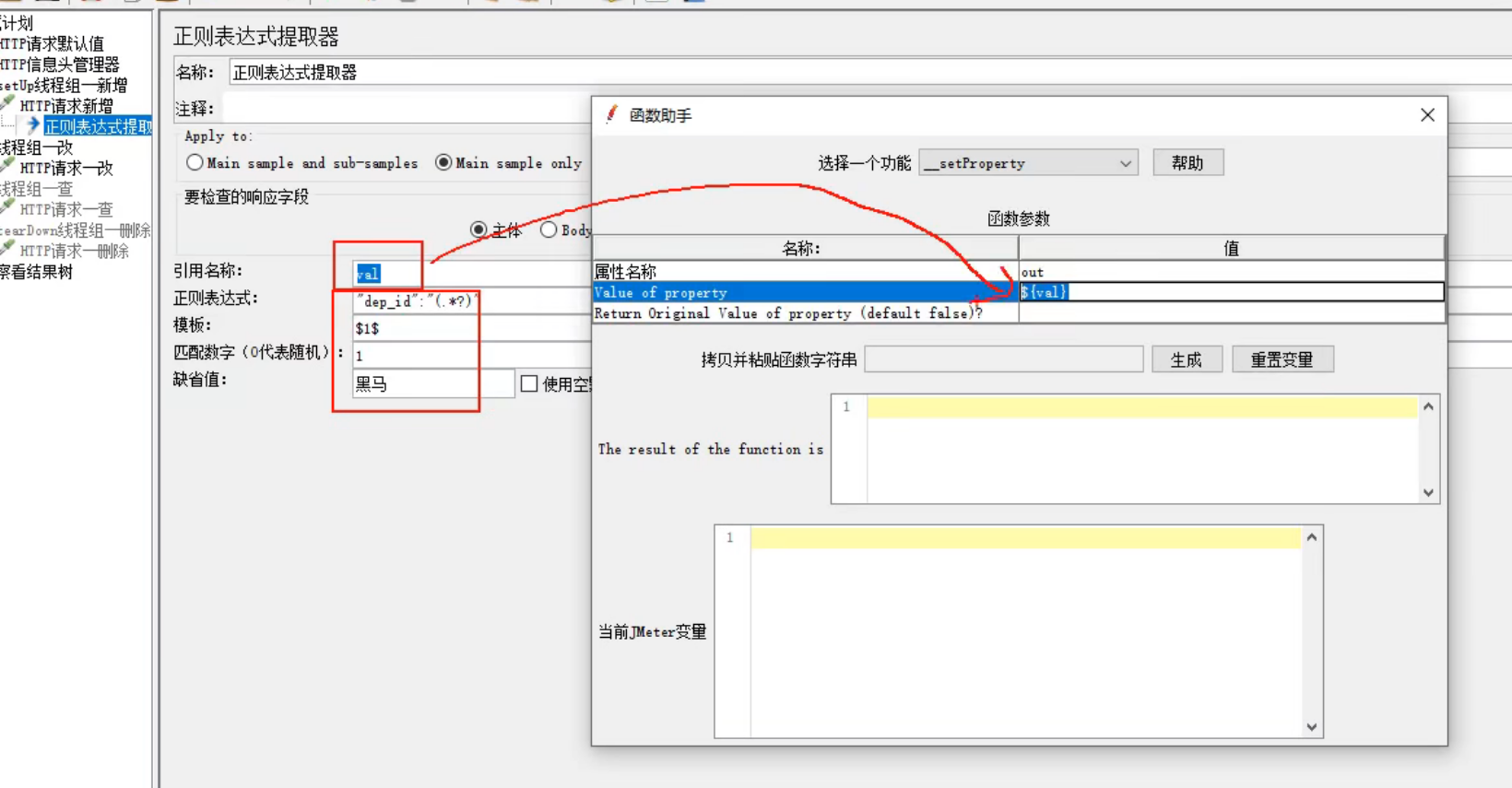Select 察看结果树 tree node

(x=37, y=272)
